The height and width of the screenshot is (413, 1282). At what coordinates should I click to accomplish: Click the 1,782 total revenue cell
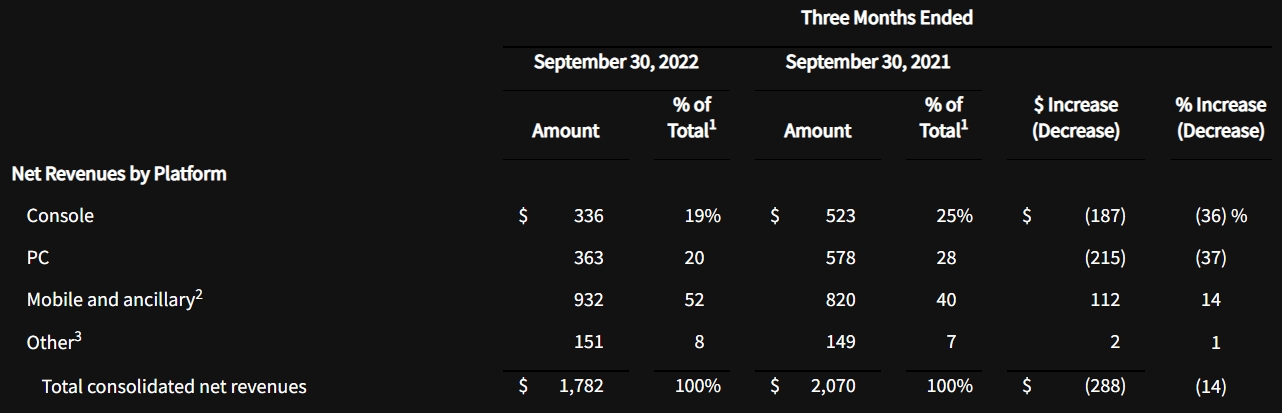(581, 386)
